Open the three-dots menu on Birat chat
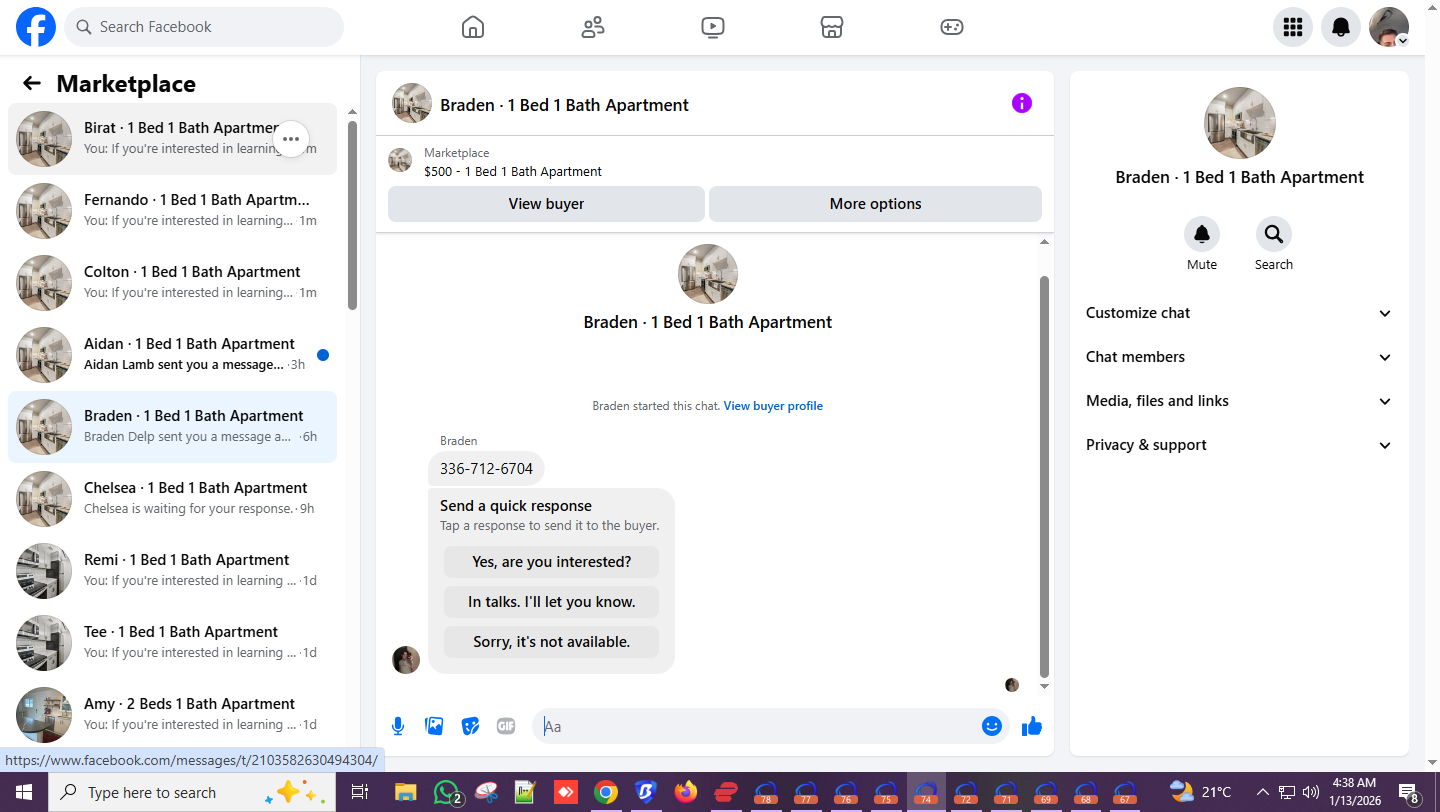 point(291,139)
